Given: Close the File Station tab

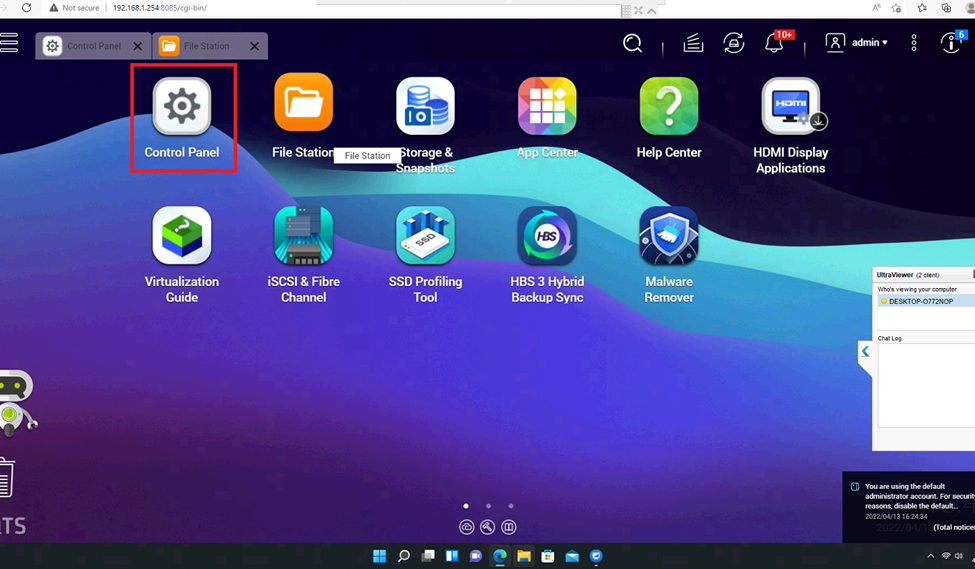Looking at the screenshot, I should [254, 46].
